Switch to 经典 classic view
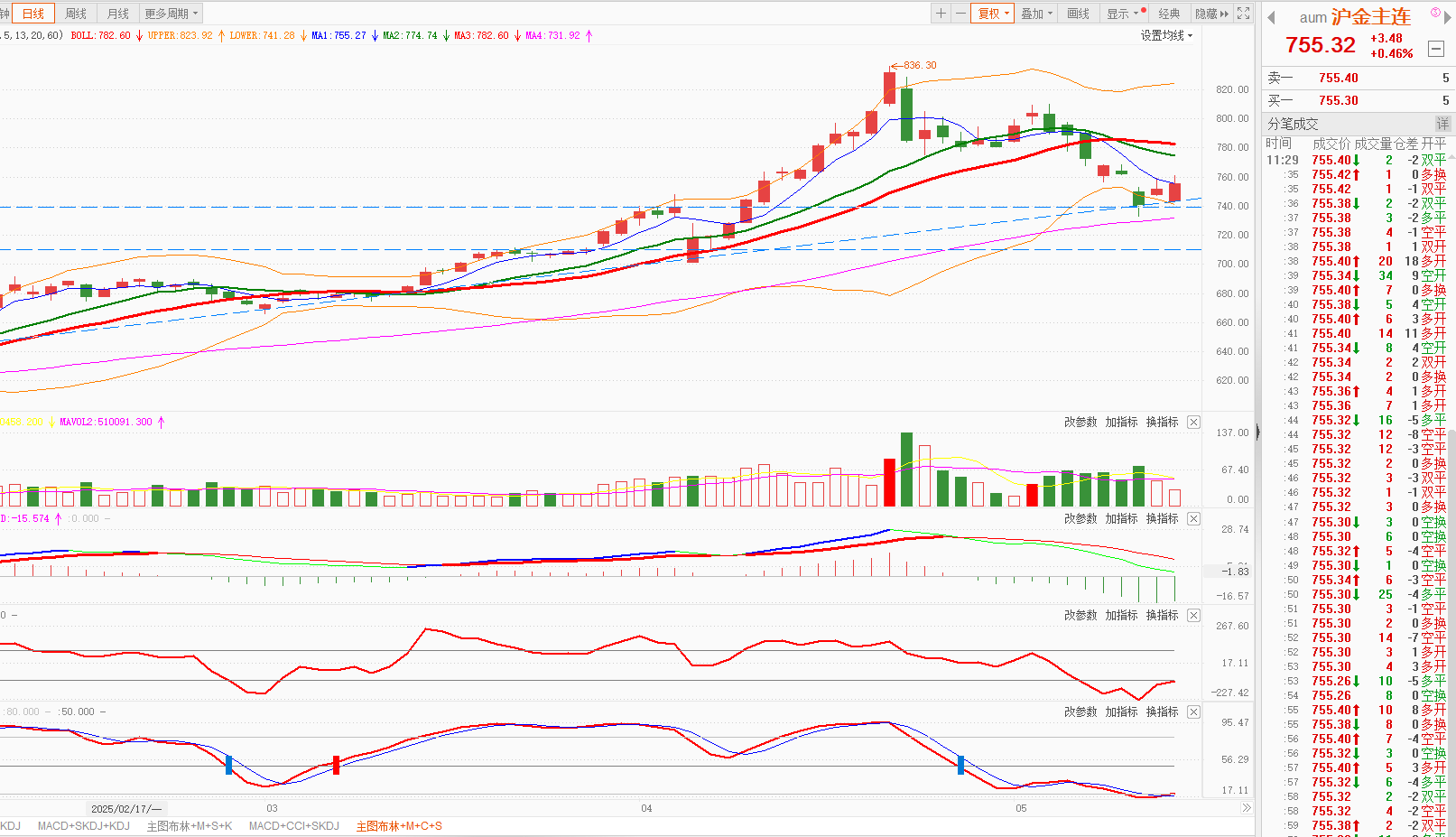 click(1169, 14)
